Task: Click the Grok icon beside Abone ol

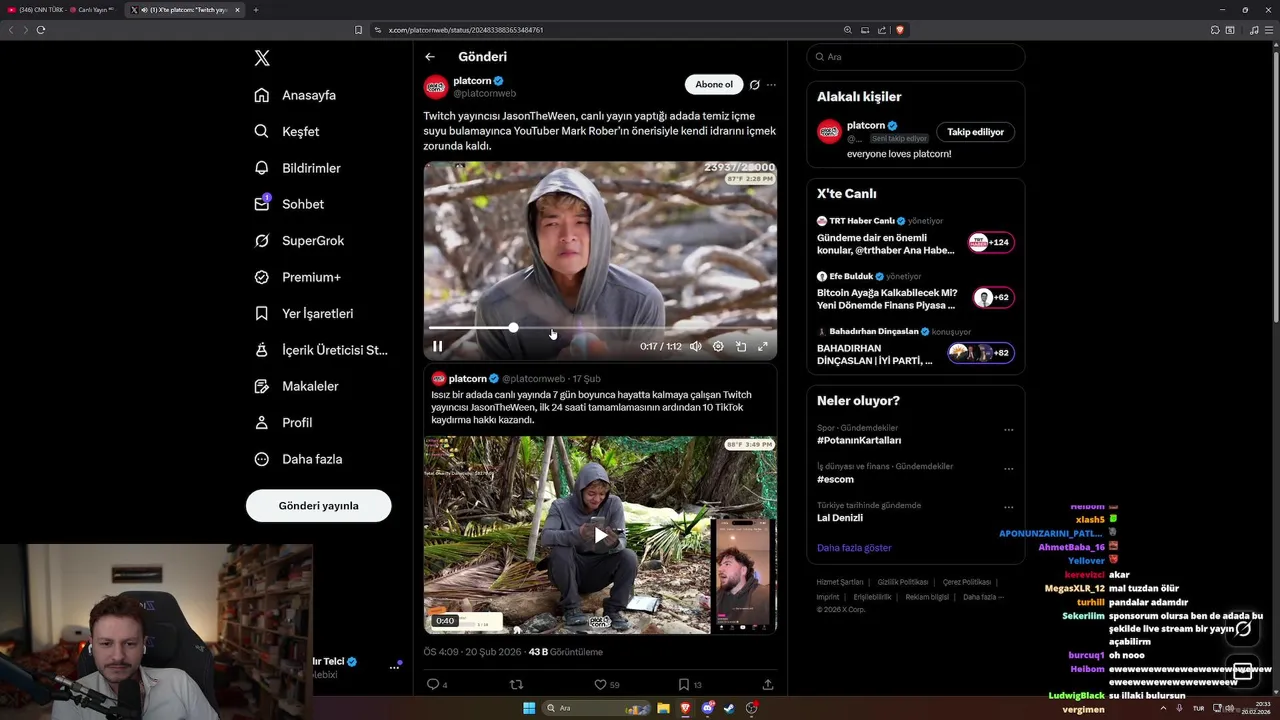Action: coord(755,85)
